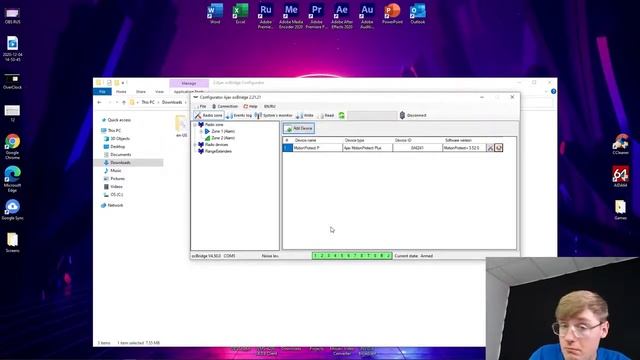Open the Help menu in Configurator
The image size is (640, 360).
[x=251, y=107]
